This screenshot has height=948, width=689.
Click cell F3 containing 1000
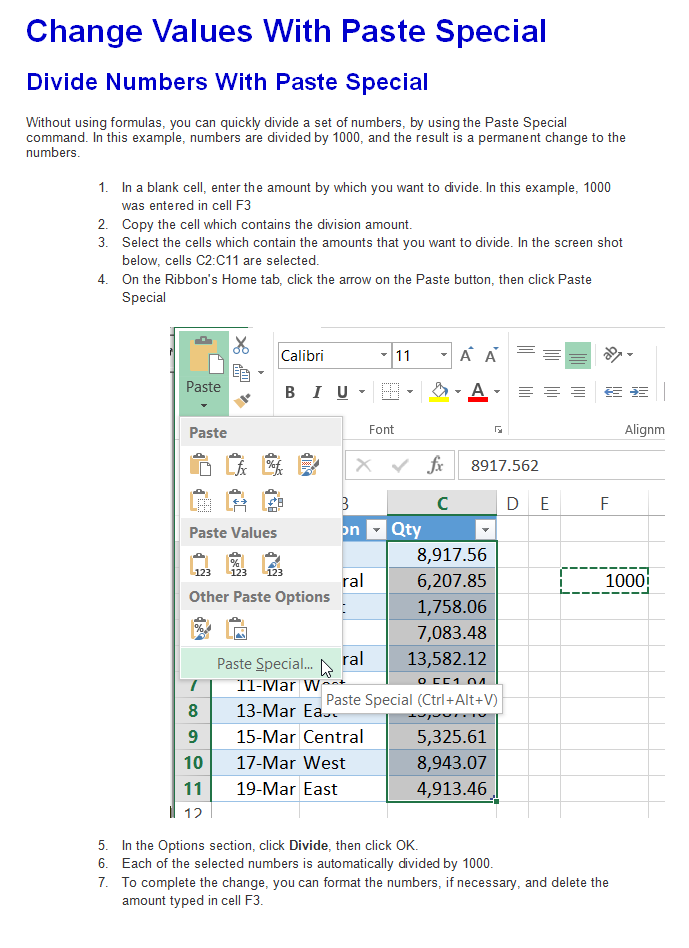(604, 580)
